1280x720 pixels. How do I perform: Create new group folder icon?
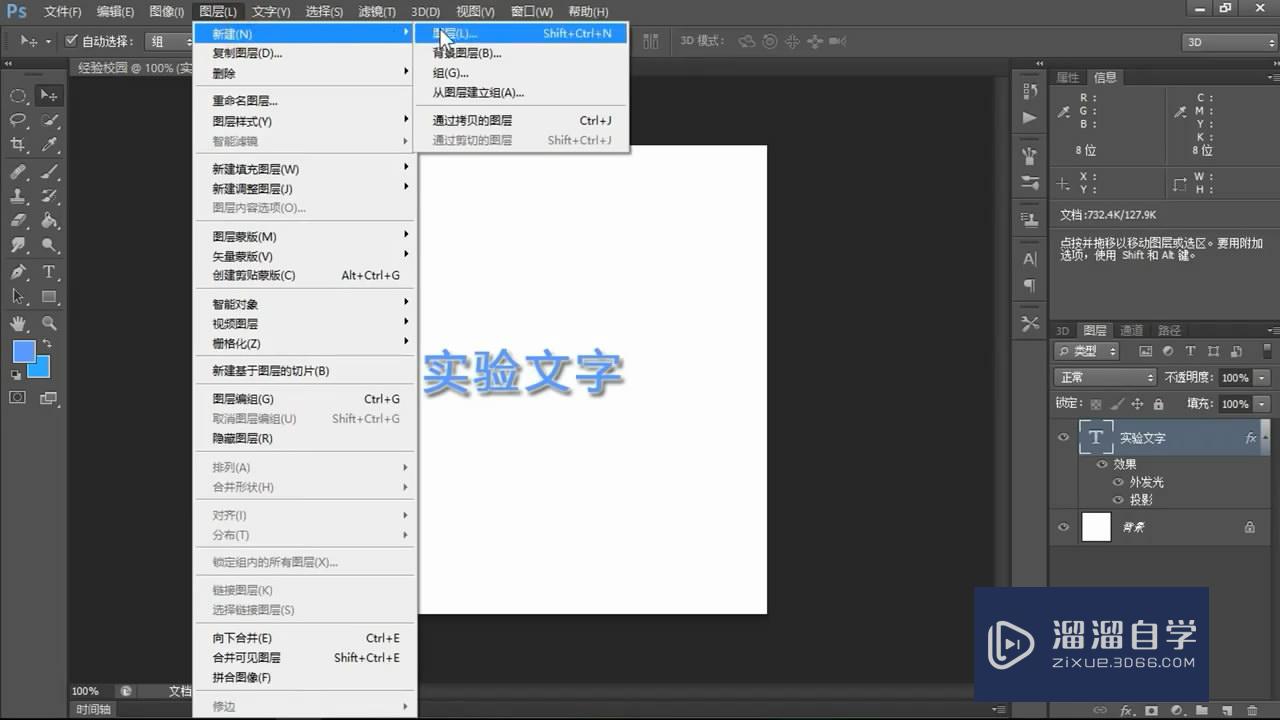coord(1203,710)
